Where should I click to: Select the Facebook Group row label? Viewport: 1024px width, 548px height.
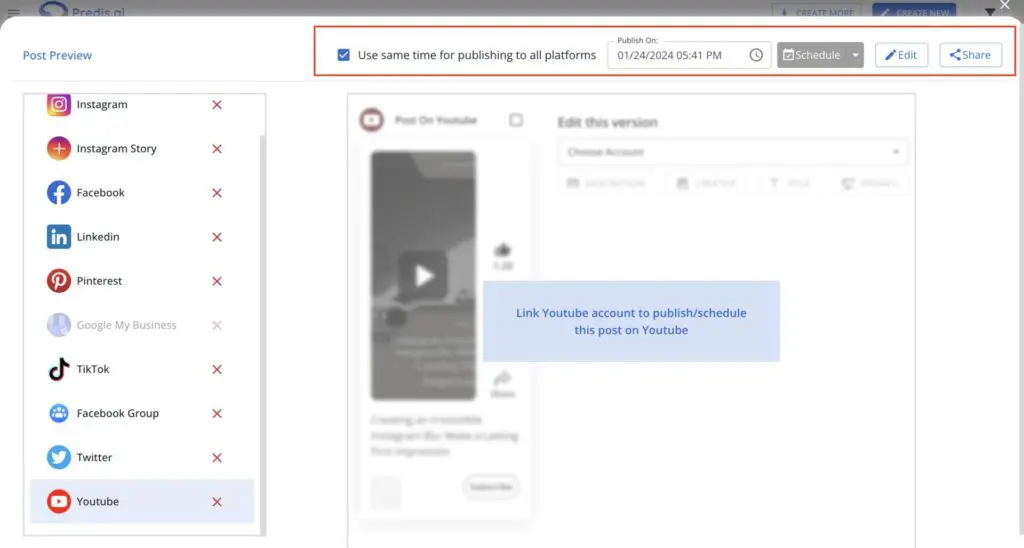click(118, 413)
